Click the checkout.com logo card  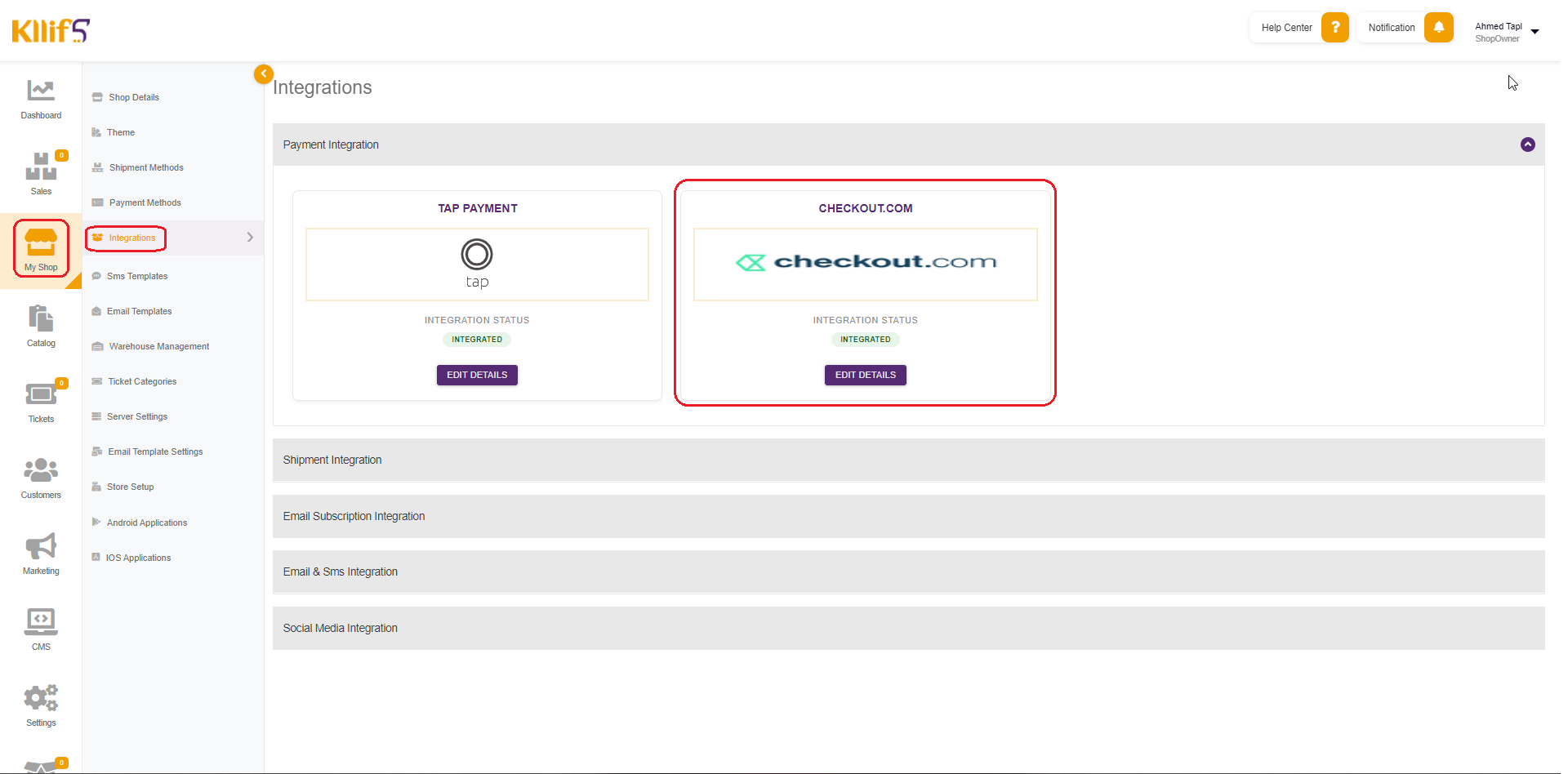point(866,265)
